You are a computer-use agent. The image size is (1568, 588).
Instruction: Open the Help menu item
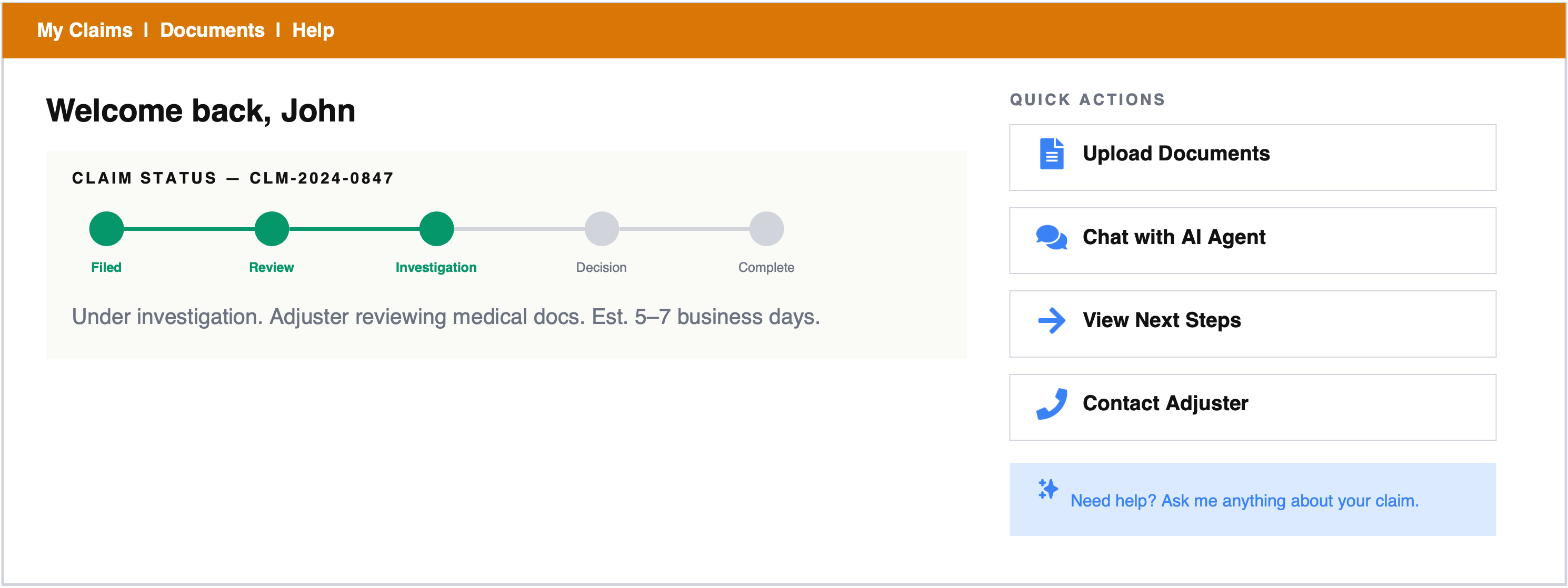(313, 30)
